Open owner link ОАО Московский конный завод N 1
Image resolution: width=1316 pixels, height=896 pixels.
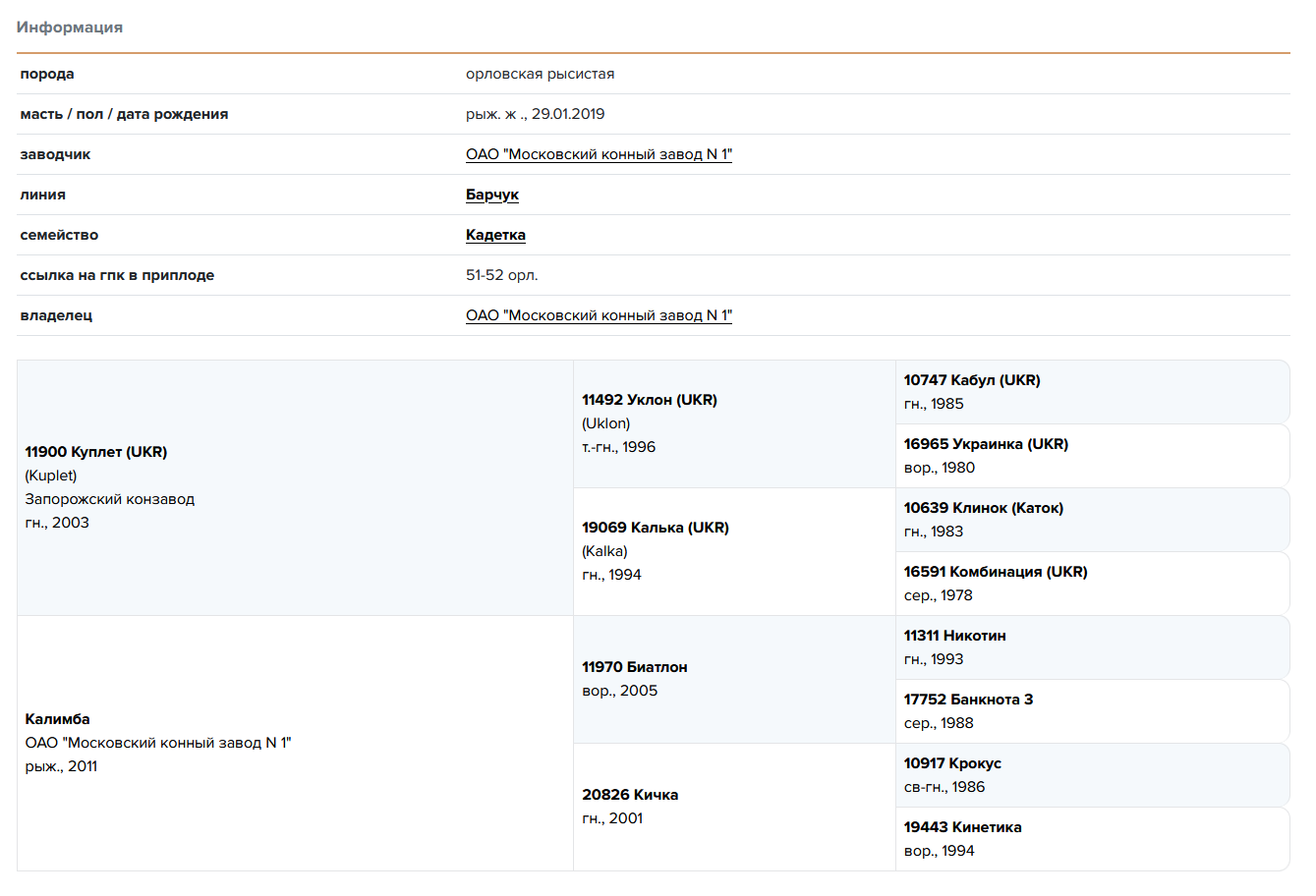[x=599, y=315]
